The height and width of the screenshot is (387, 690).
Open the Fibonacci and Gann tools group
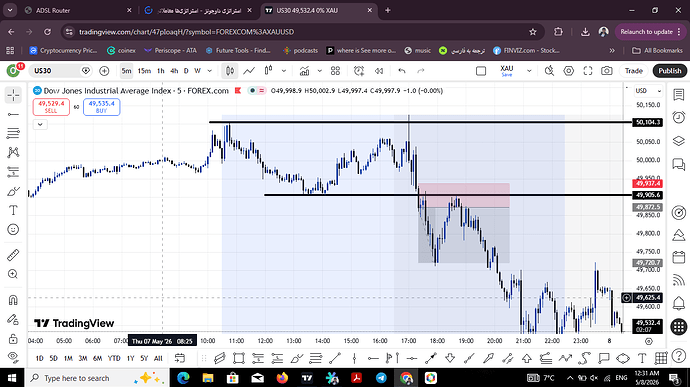[13, 133]
